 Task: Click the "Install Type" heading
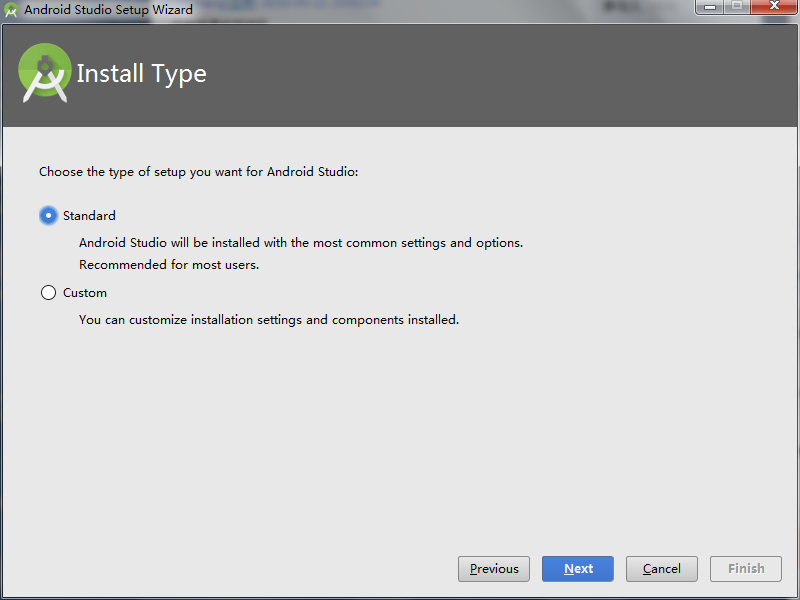(x=141, y=74)
